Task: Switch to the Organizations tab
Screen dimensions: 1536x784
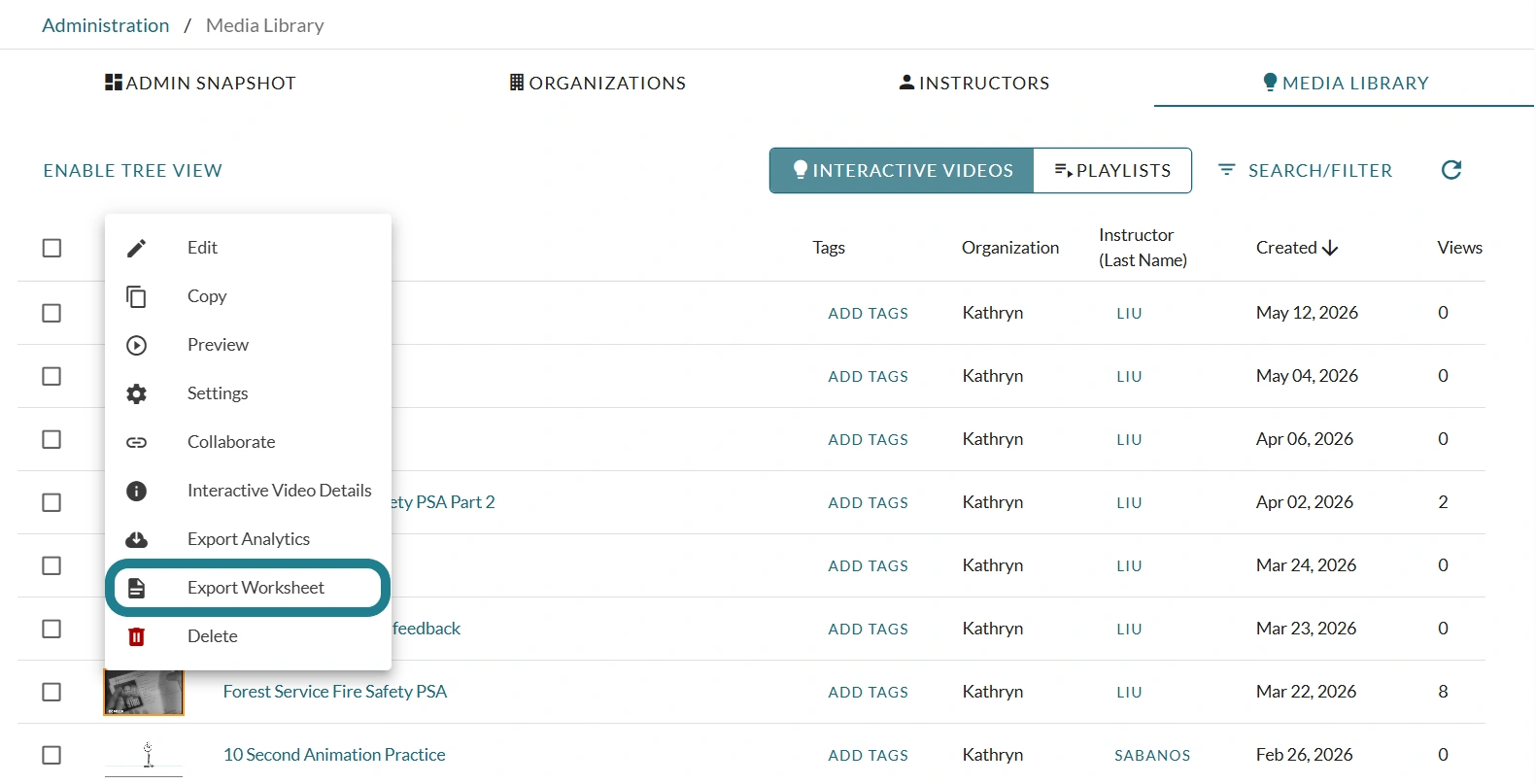Action: pyautogui.click(x=597, y=83)
